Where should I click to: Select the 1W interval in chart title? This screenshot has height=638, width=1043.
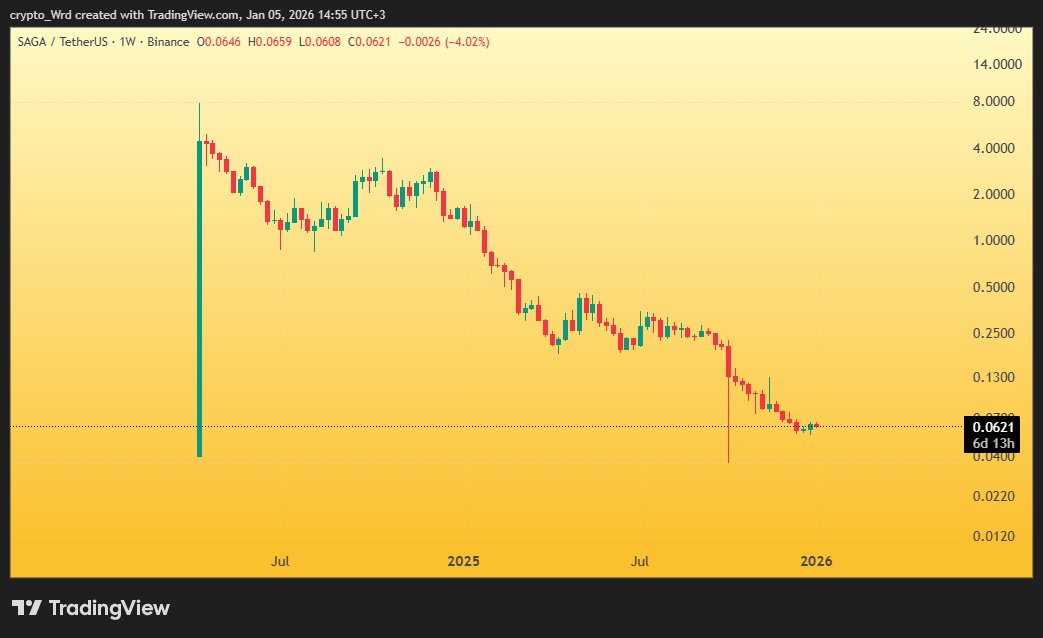[x=128, y=42]
